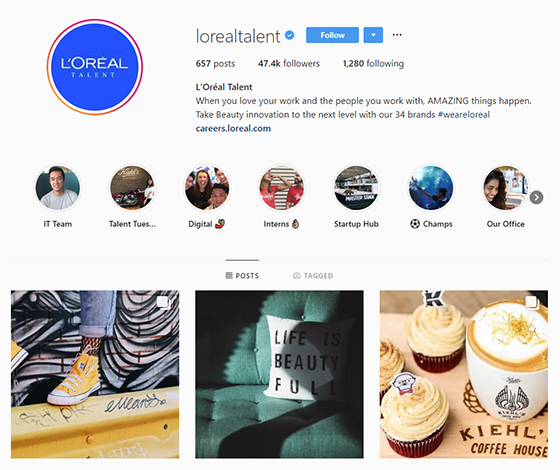560x470 pixels.
Task: Open the Kiehl's Coffee House cupcake post
Action: tap(464, 374)
